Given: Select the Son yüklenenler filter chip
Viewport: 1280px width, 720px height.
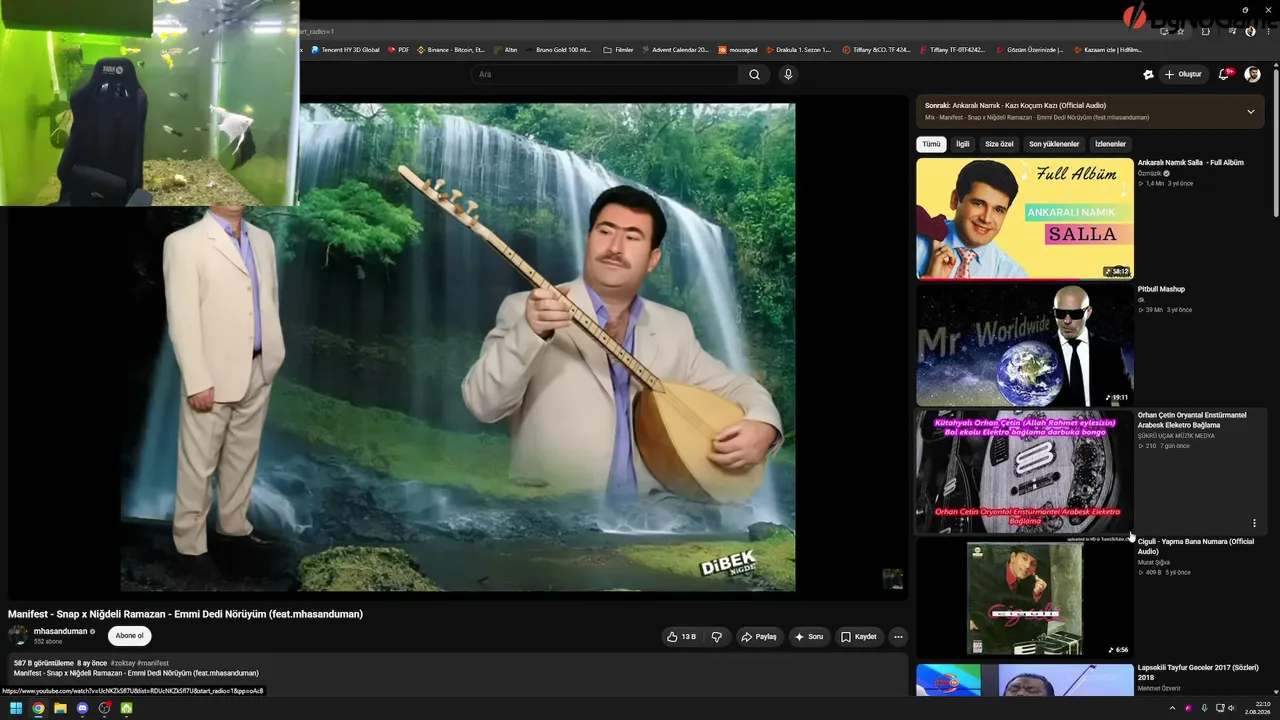Looking at the screenshot, I should (x=1054, y=144).
